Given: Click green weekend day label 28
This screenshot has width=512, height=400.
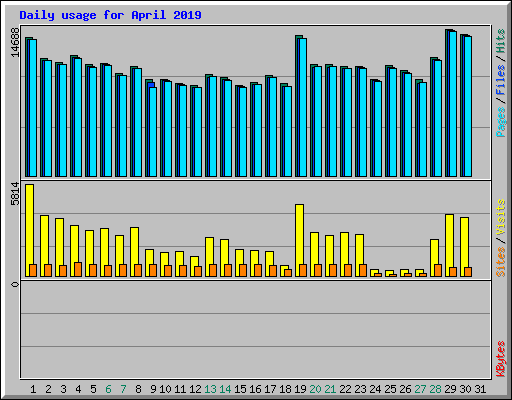Looking at the screenshot, I should click(435, 389).
